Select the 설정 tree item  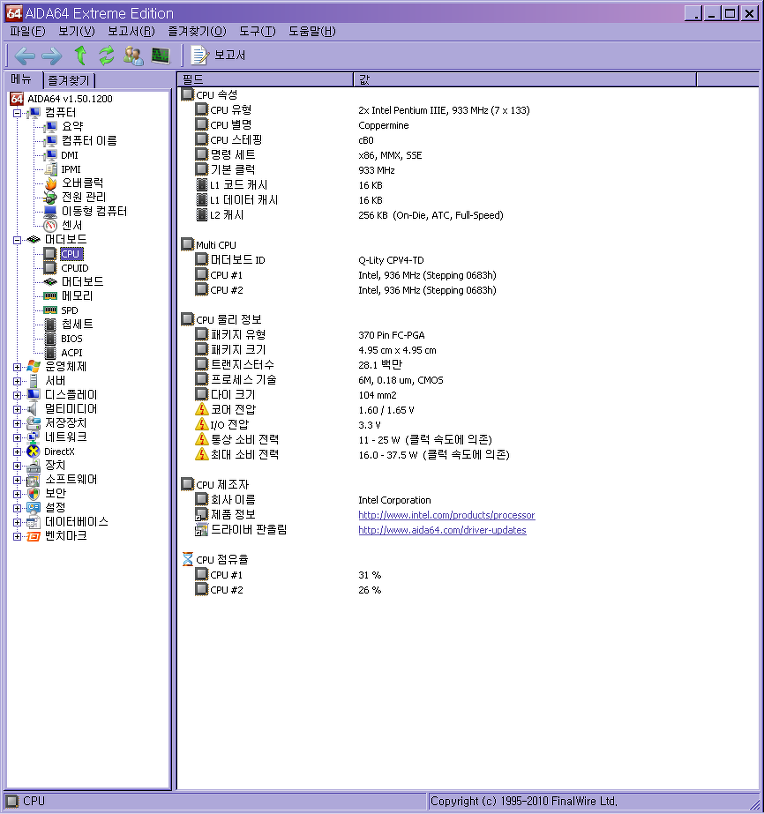[56, 507]
